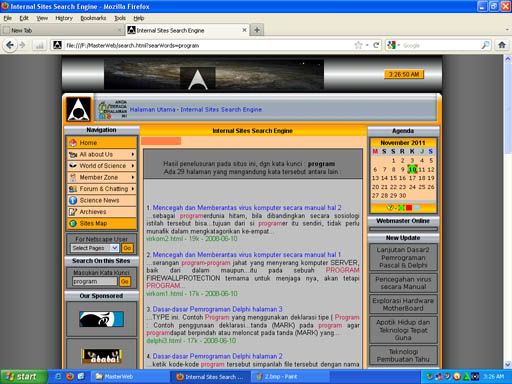This screenshot has height=384, width=512.
Task: Click the search magnifier icon in the Google box
Action: pos(485,45)
